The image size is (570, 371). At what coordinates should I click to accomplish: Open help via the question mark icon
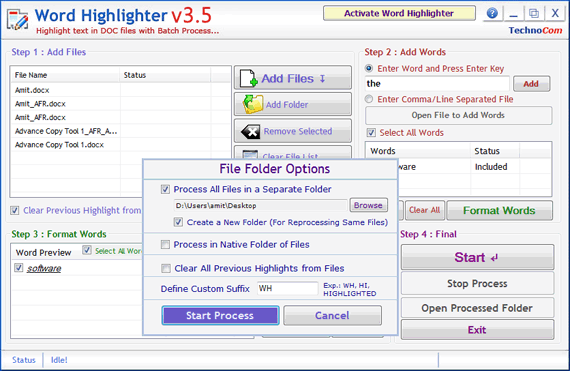[x=492, y=13]
